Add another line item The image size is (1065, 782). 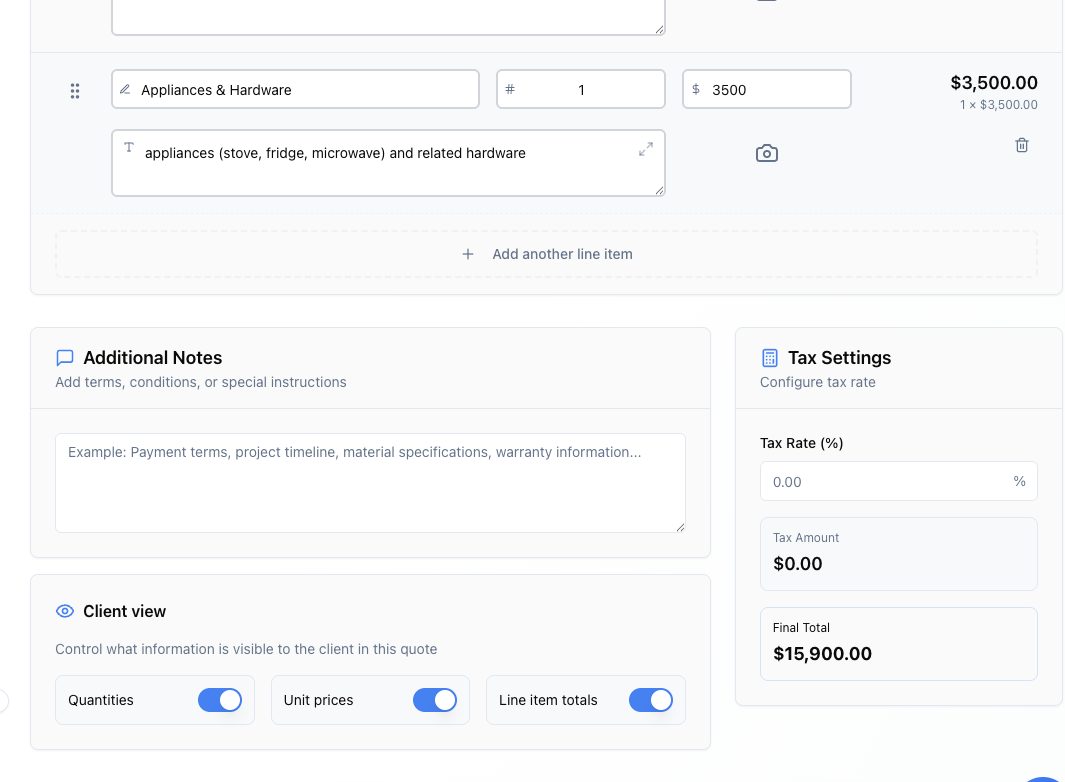tap(547, 254)
